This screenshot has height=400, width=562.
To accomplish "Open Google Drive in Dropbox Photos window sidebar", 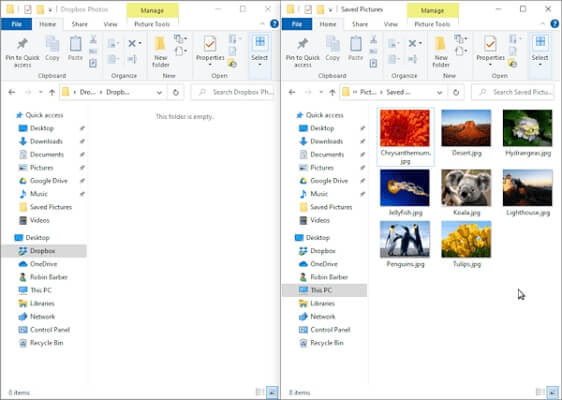I will tap(44, 181).
